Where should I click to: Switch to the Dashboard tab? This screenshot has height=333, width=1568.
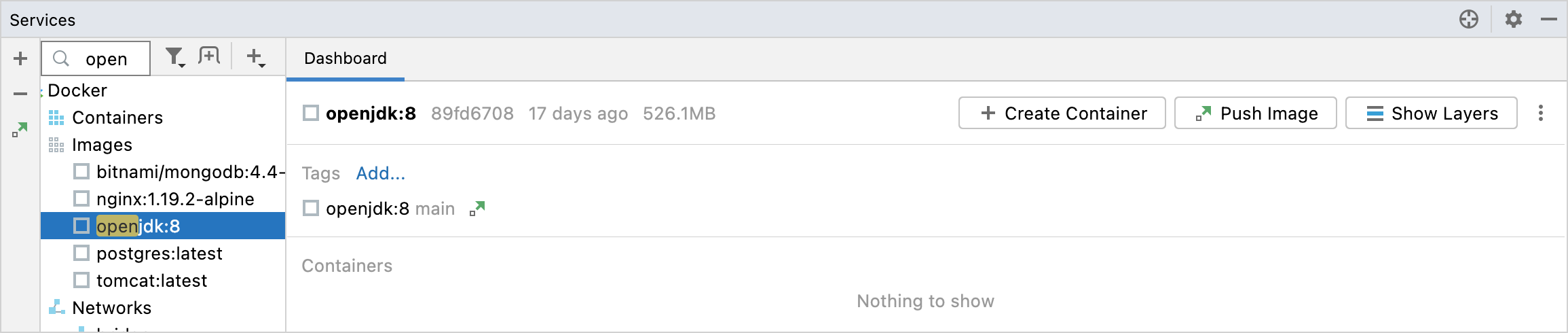[345, 58]
